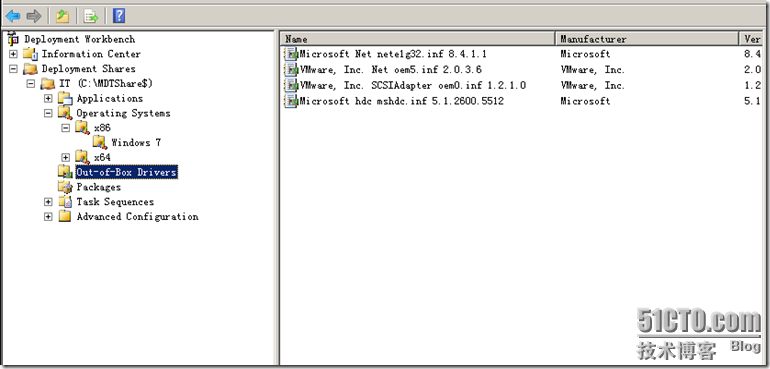770x369 pixels.
Task: Expand the Applications node
Action: [x=48, y=98]
